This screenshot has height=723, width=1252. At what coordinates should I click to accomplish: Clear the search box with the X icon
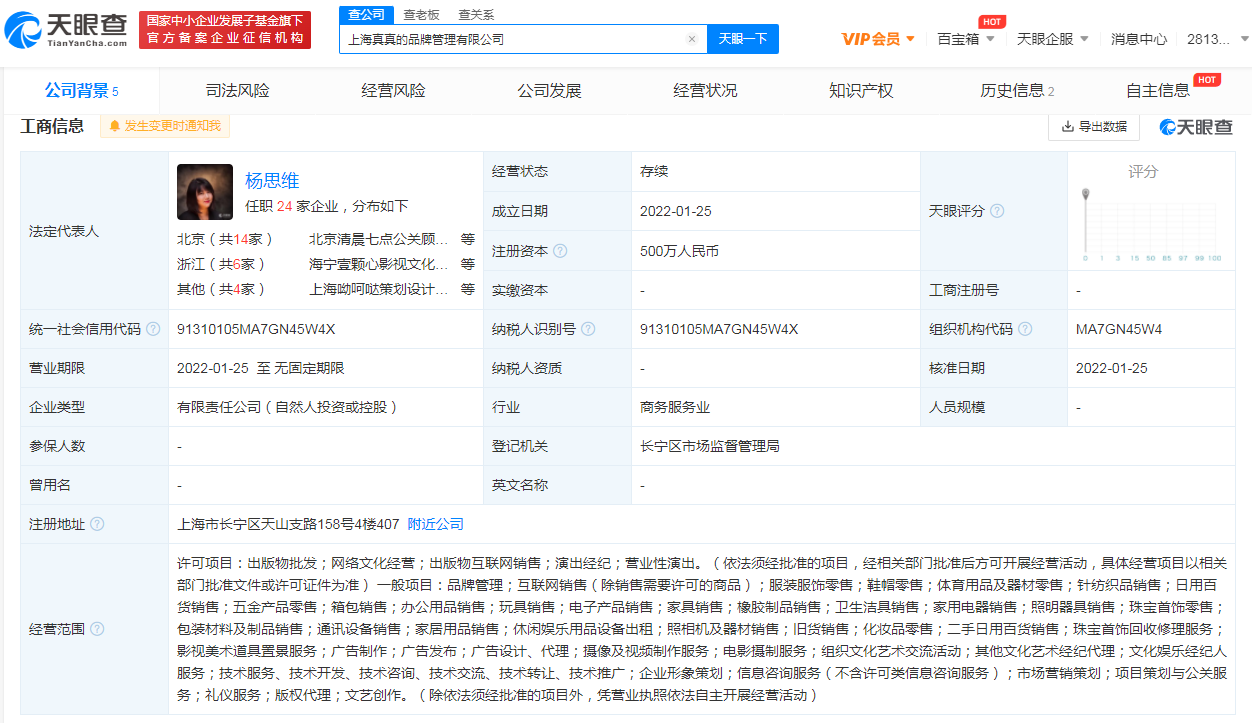(691, 39)
